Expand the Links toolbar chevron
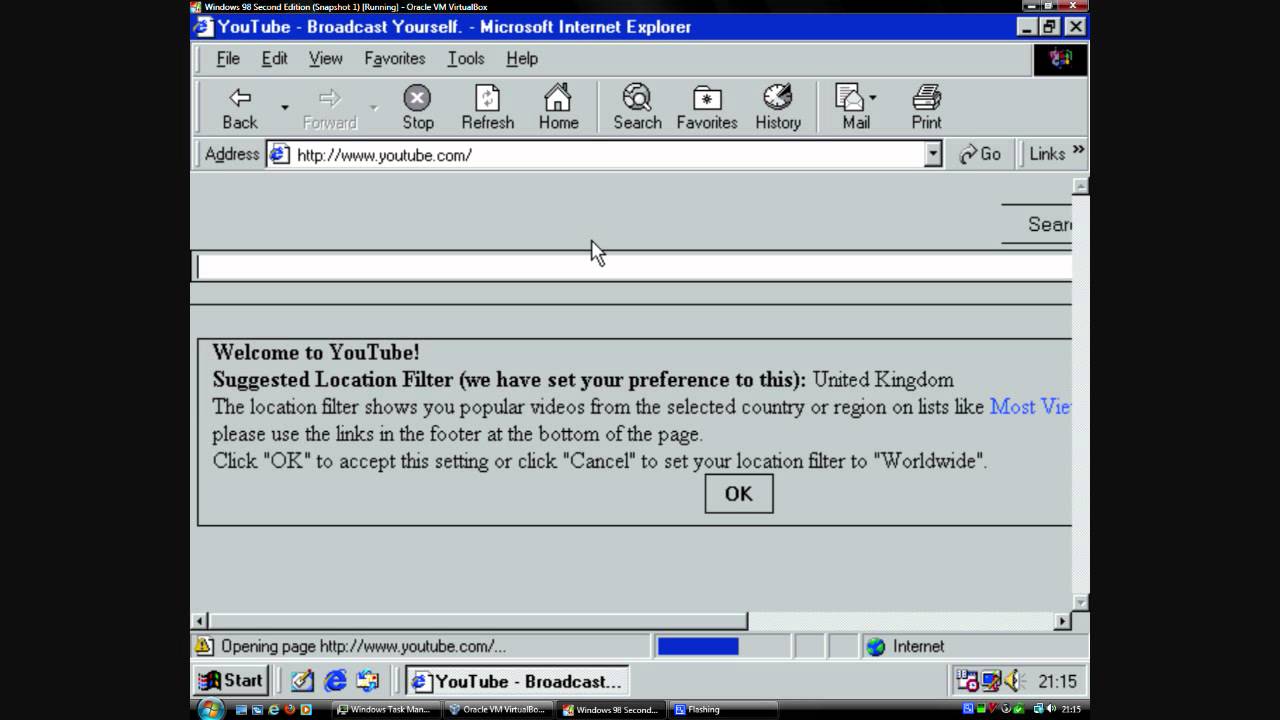The height and width of the screenshot is (720, 1280). pyautogui.click(x=1078, y=151)
